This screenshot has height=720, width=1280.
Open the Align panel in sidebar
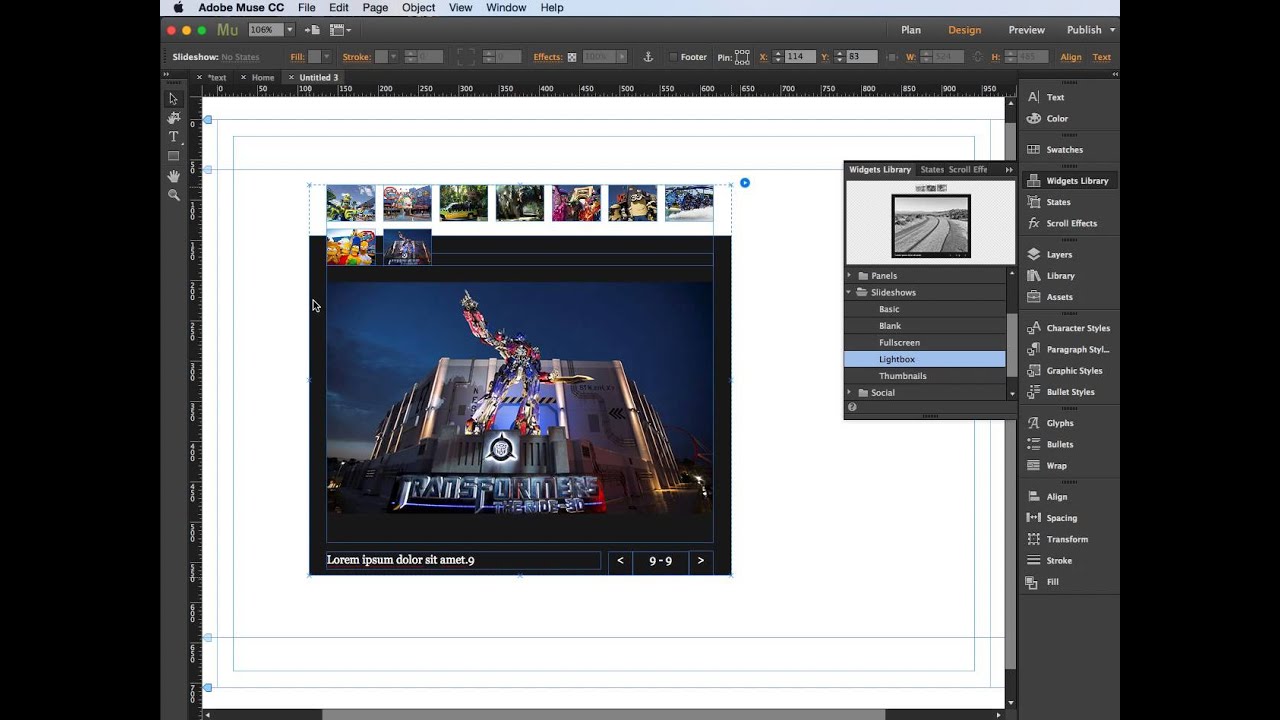coord(1046,497)
